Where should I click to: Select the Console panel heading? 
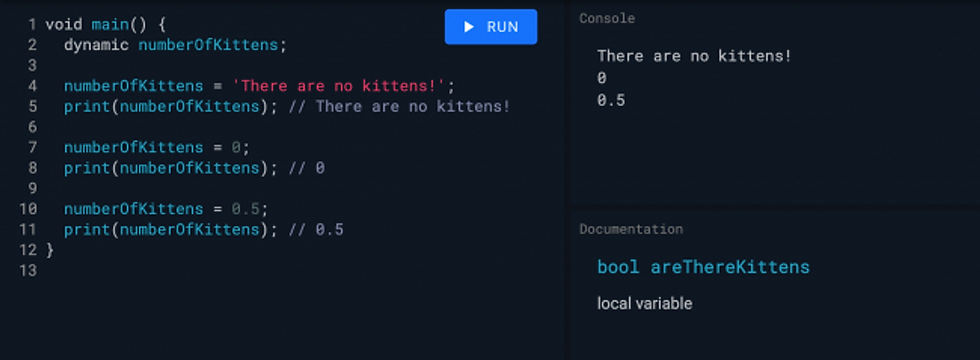click(607, 19)
